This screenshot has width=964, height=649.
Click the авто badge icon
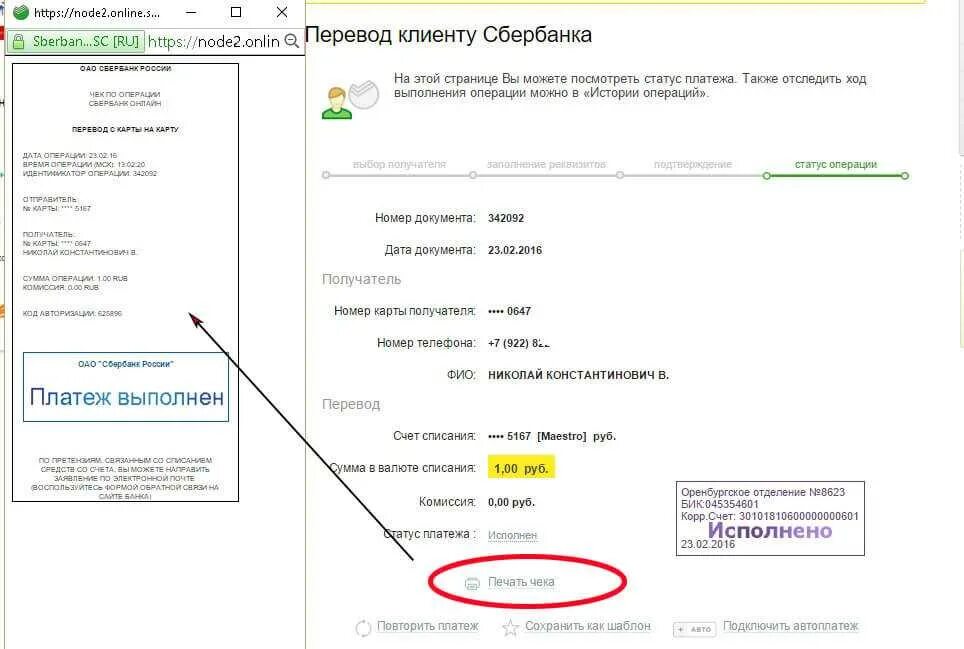click(695, 629)
